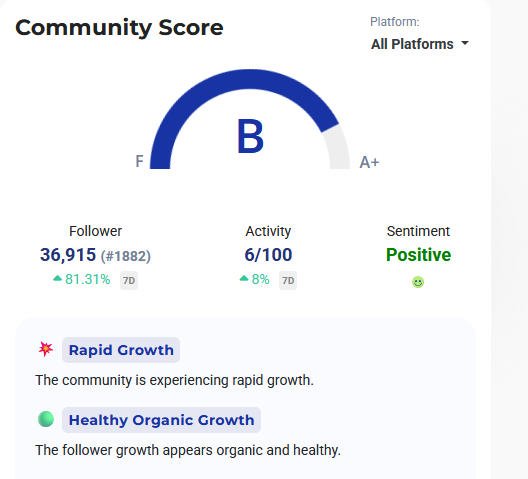Click the green circle Healthy Organic Growth icon
The height and width of the screenshot is (479, 528).
[x=46, y=419]
